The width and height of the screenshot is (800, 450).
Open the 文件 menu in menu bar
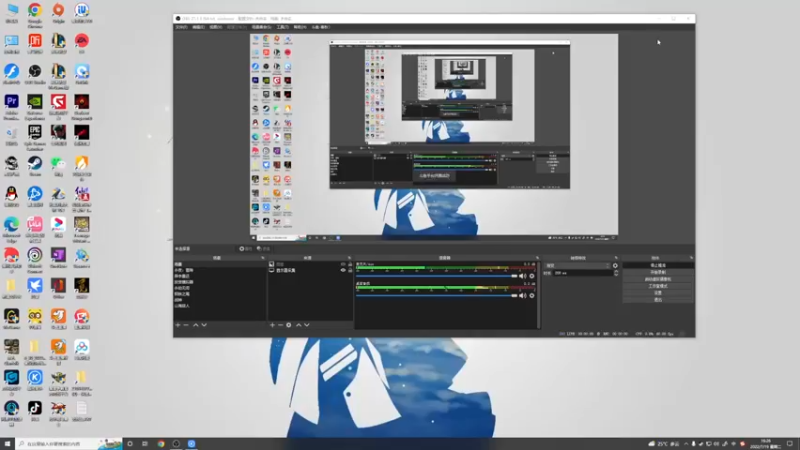(181, 27)
